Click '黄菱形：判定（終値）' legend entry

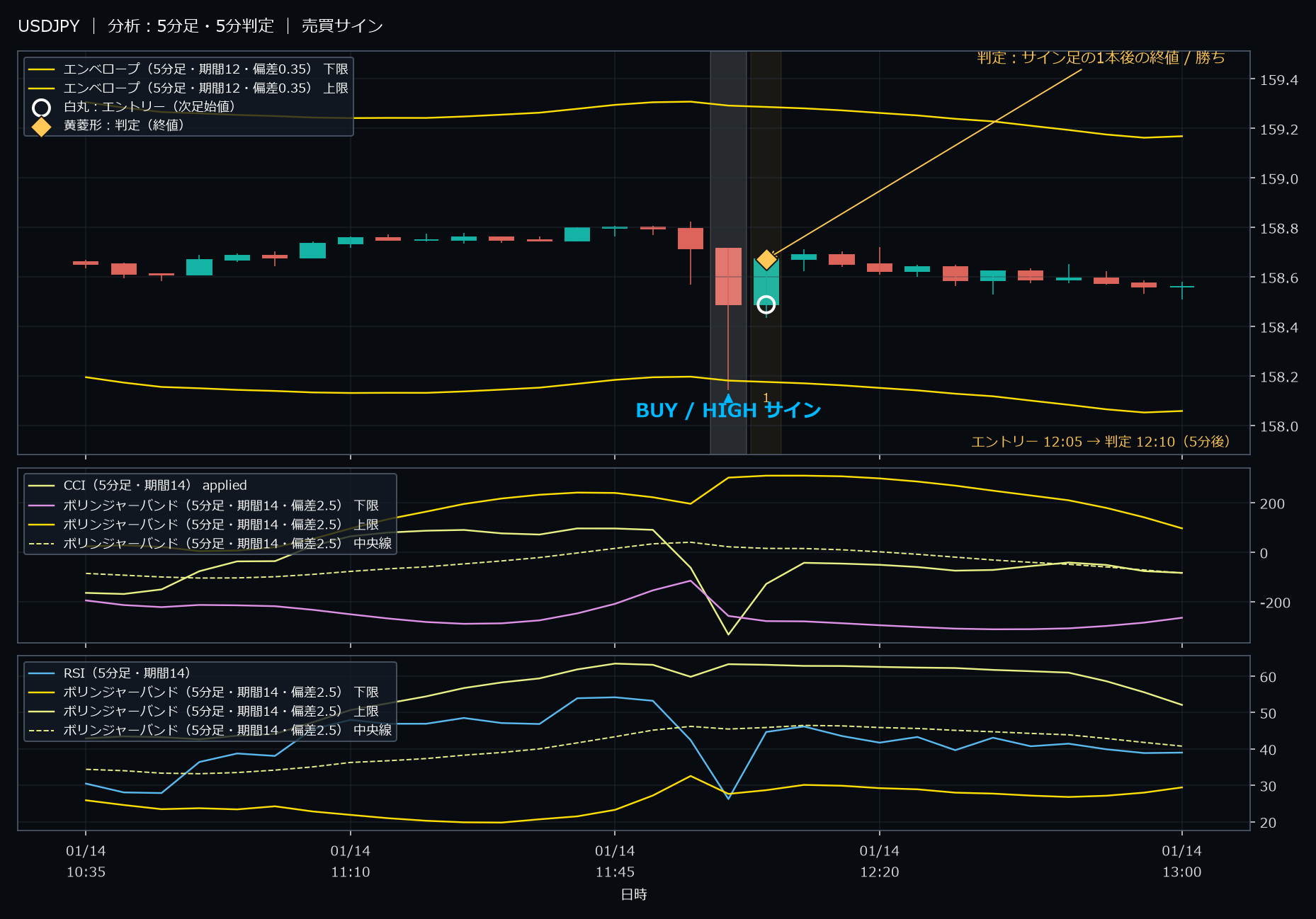[108, 125]
